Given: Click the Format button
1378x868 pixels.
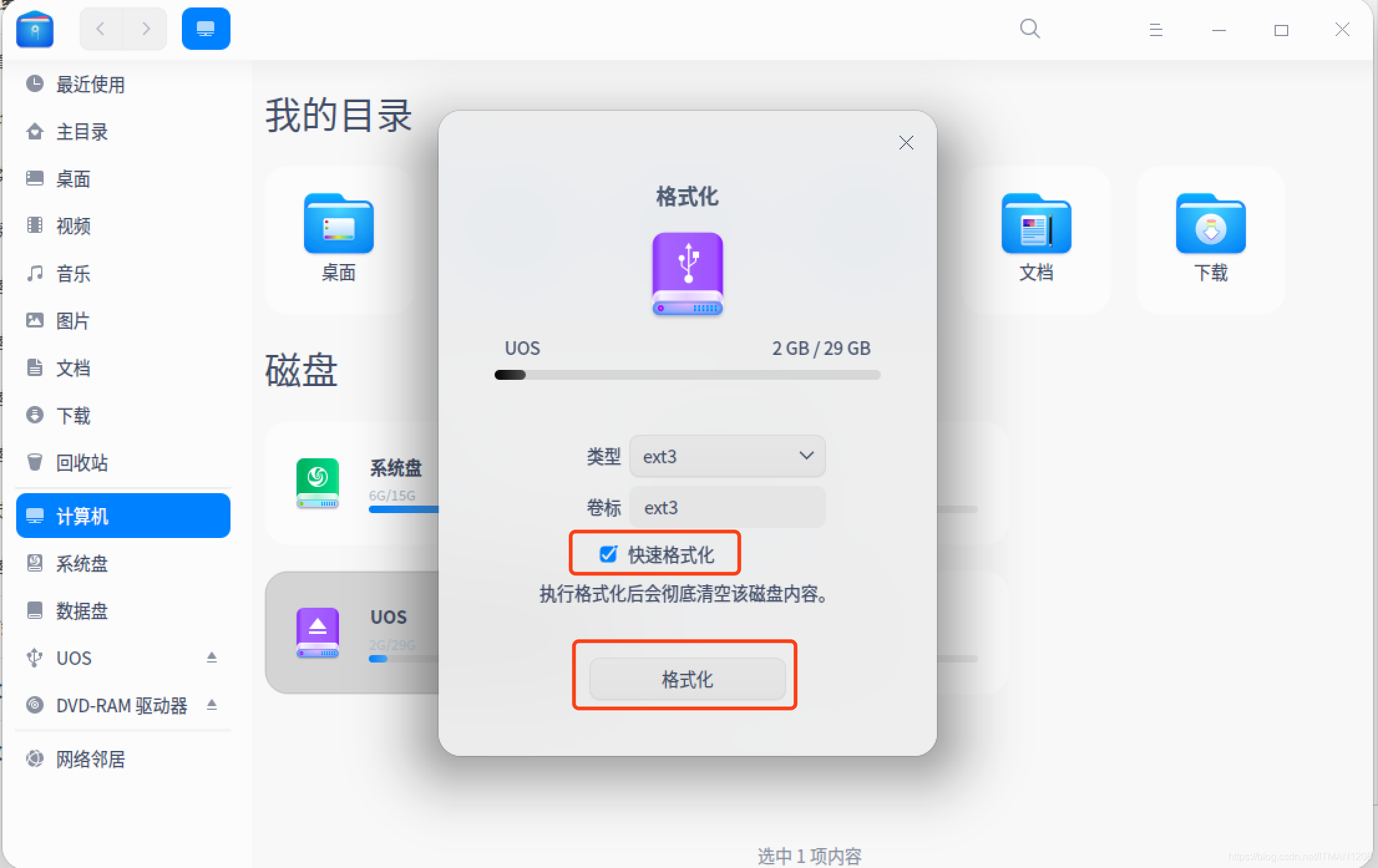Looking at the screenshot, I should coord(687,679).
